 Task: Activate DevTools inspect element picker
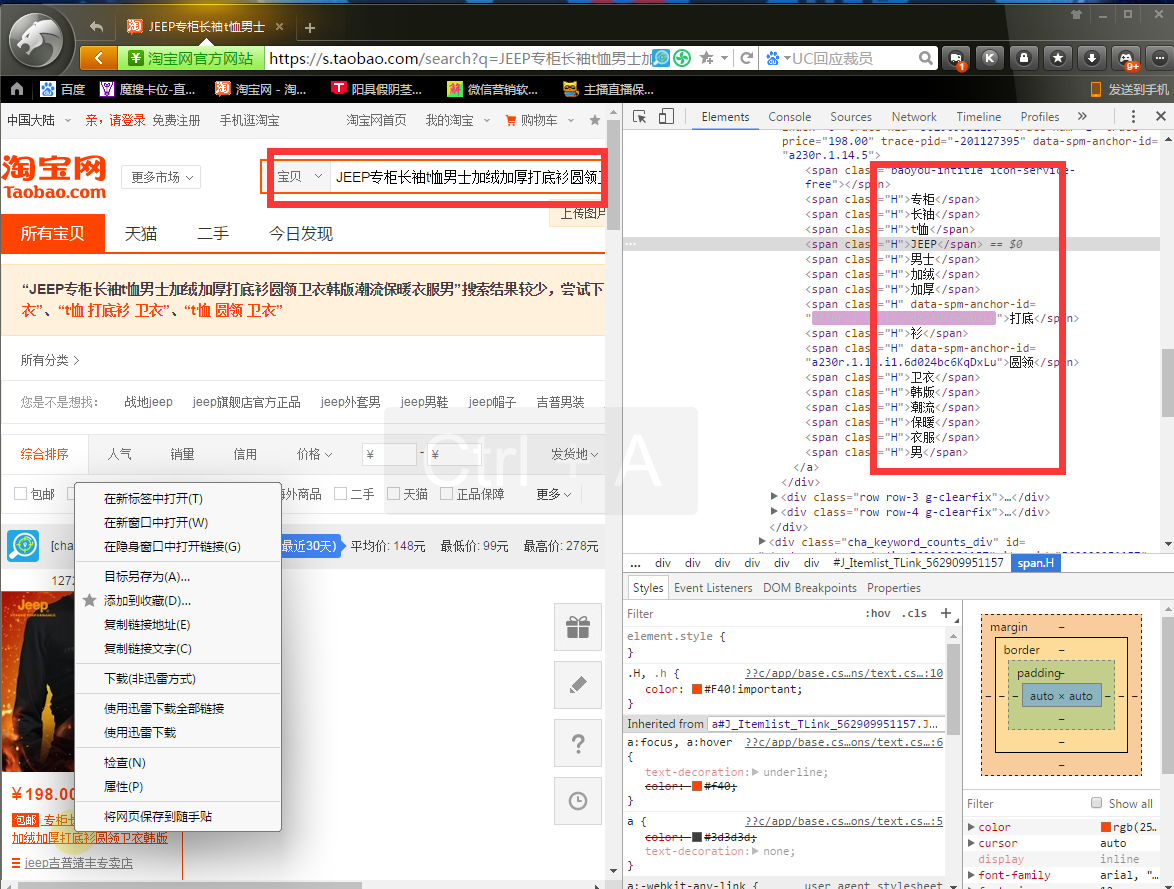[x=639, y=117]
